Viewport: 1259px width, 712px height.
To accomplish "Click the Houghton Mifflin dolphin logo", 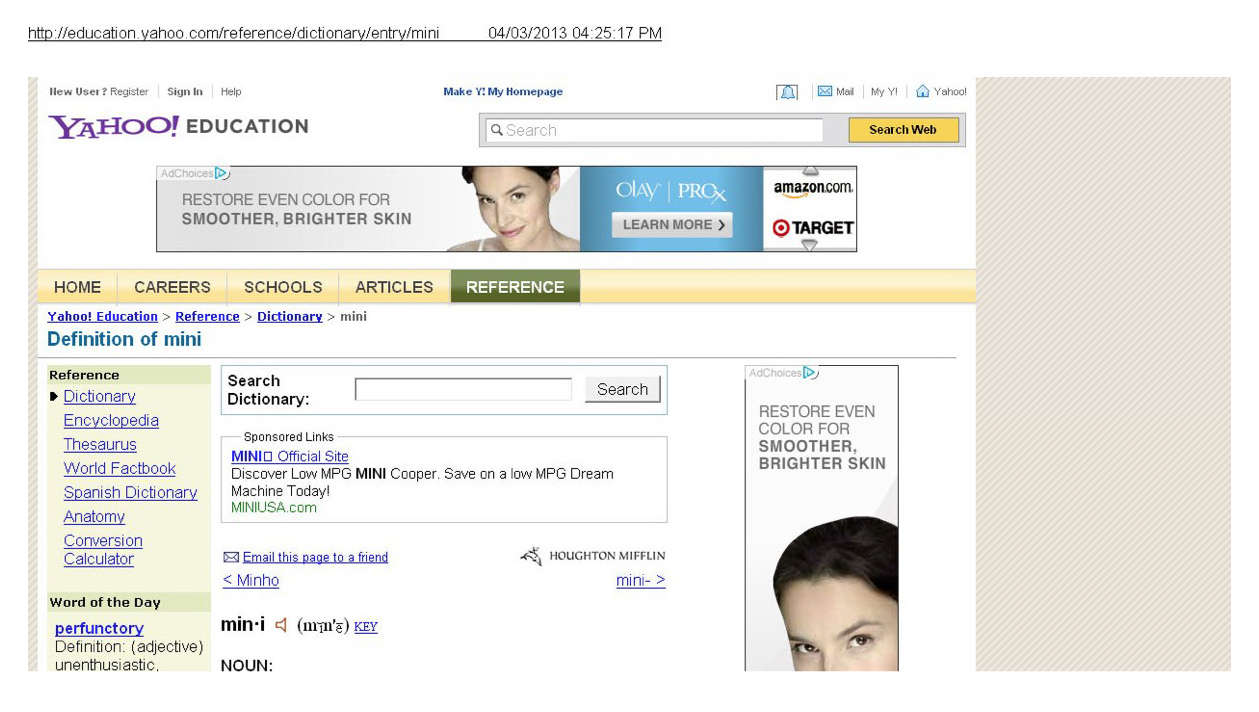I will click(x=531, y=556).
